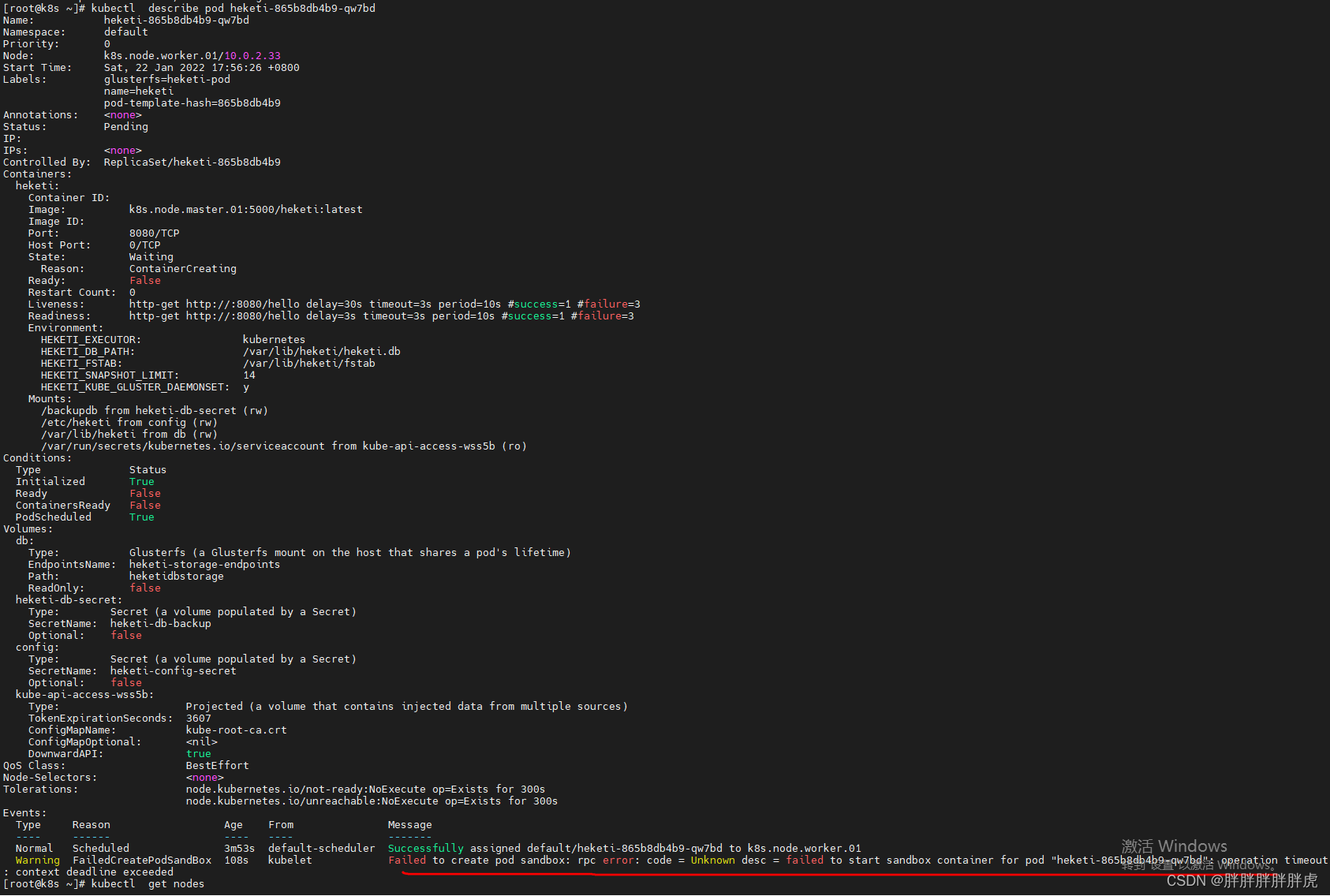Click the not-ready:NoExecute toleration line
The height and width of the screenshot is (896, 1330).
coord(366,790)
